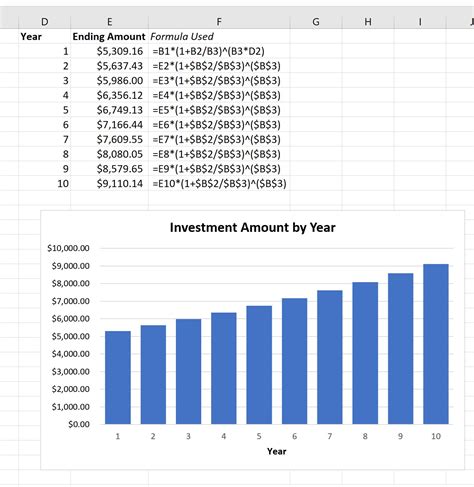Viewport: 474px width, 487px height.
Task: Select column H header
Action: click(368, 22)
